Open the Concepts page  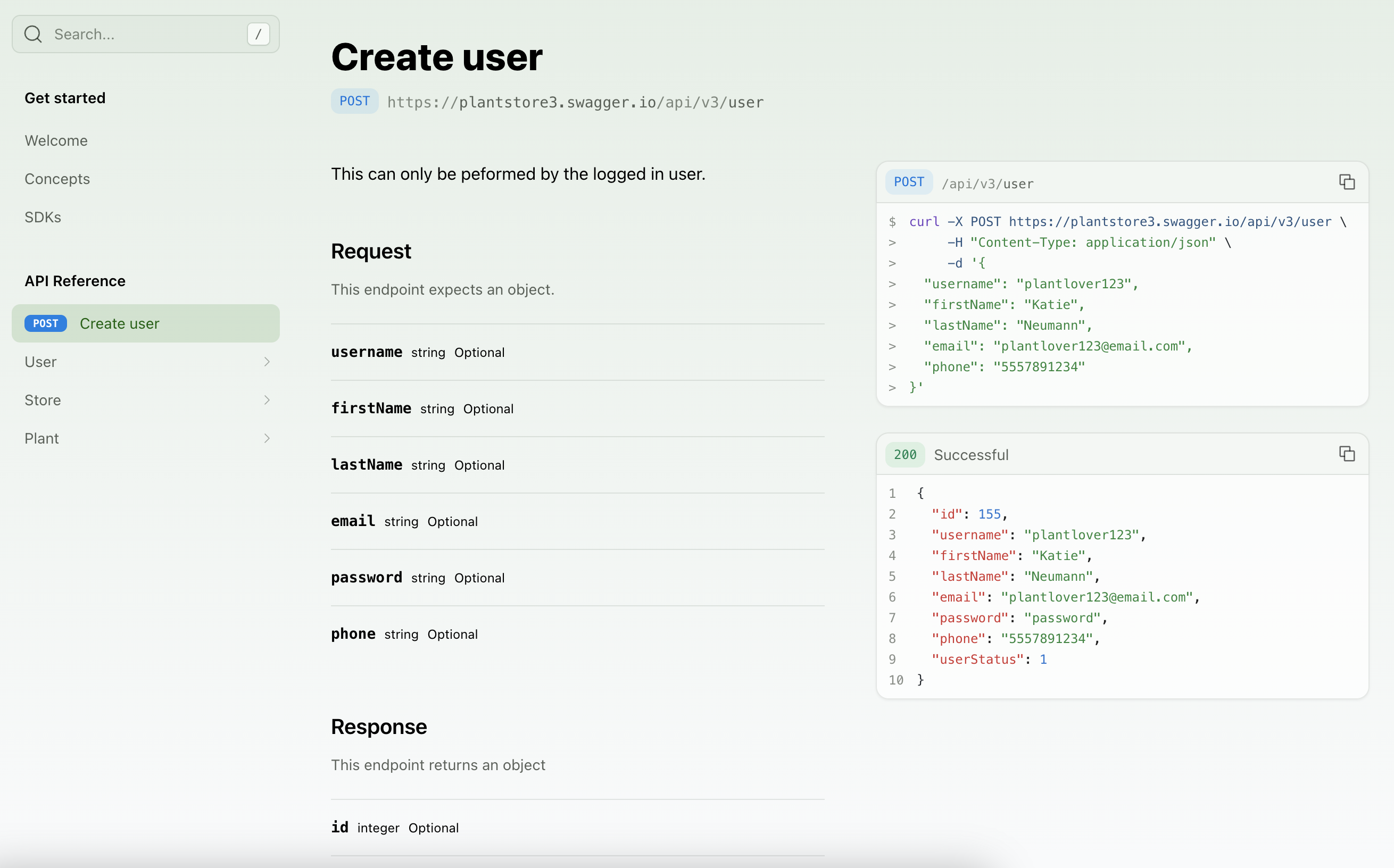(57, 179)
